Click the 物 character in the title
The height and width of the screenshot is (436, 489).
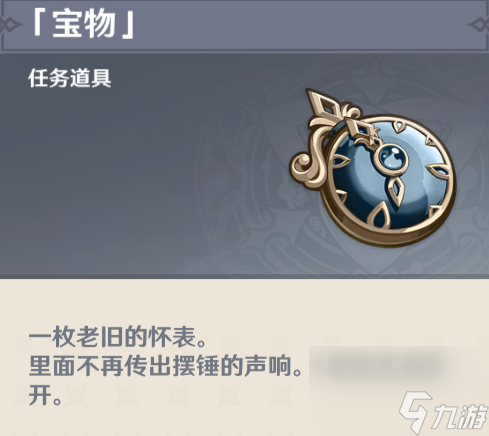99,24
